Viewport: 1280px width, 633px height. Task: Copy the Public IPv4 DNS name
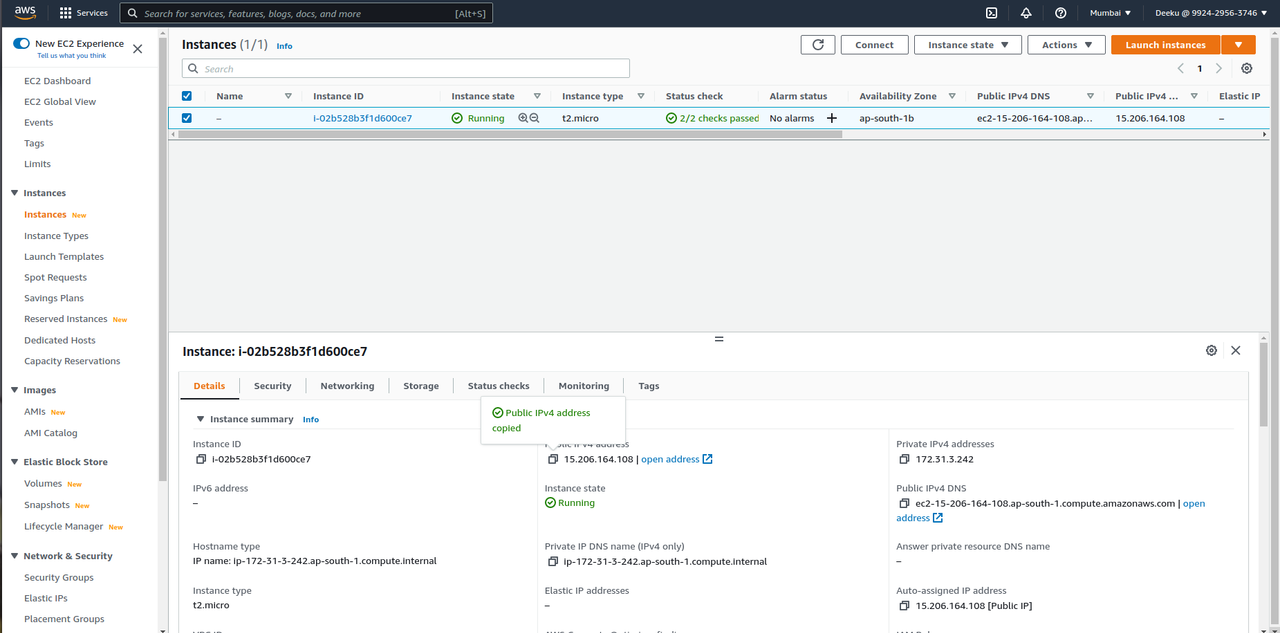[x=905, y=504]
